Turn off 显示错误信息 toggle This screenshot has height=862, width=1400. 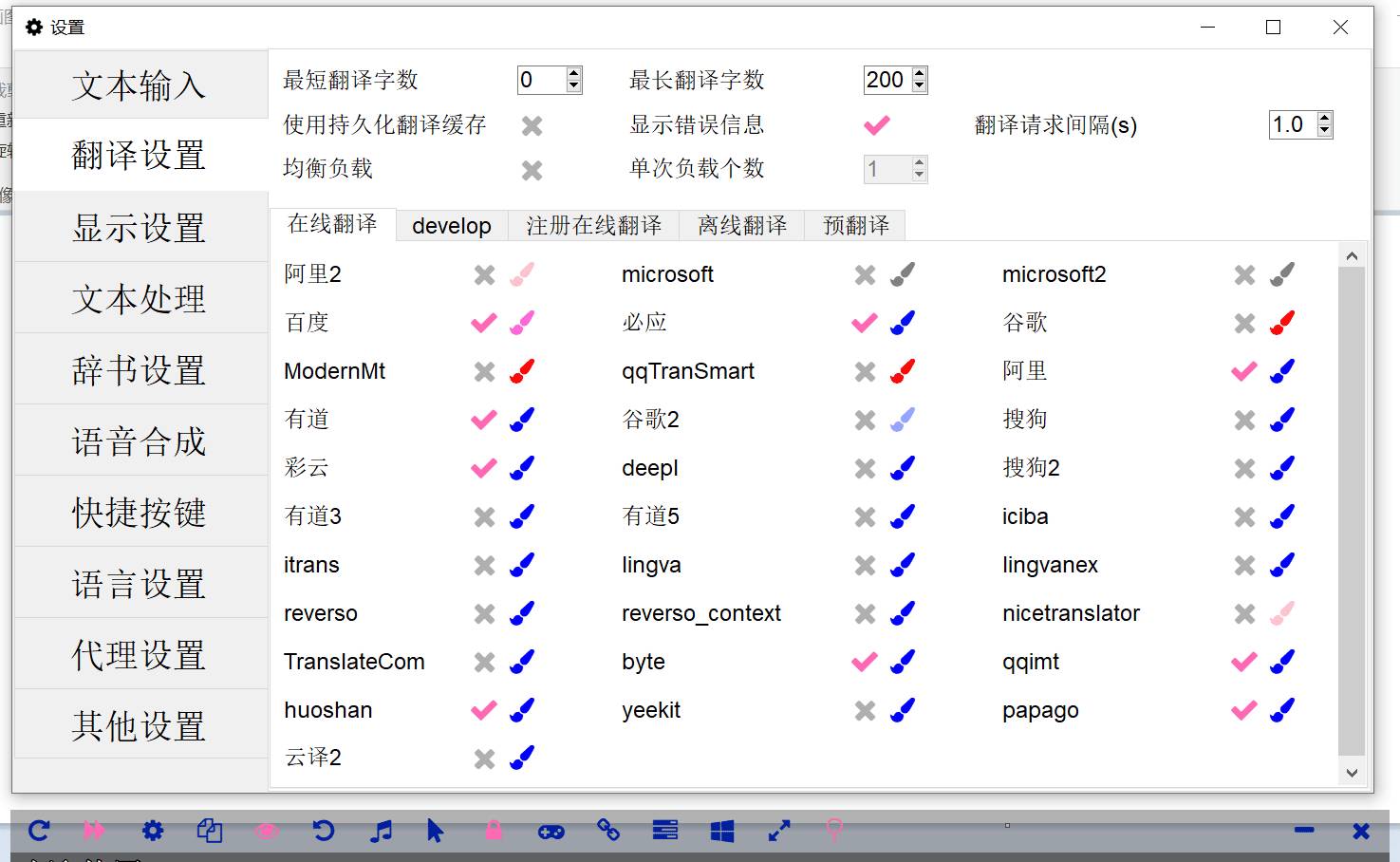coord(877,125)
